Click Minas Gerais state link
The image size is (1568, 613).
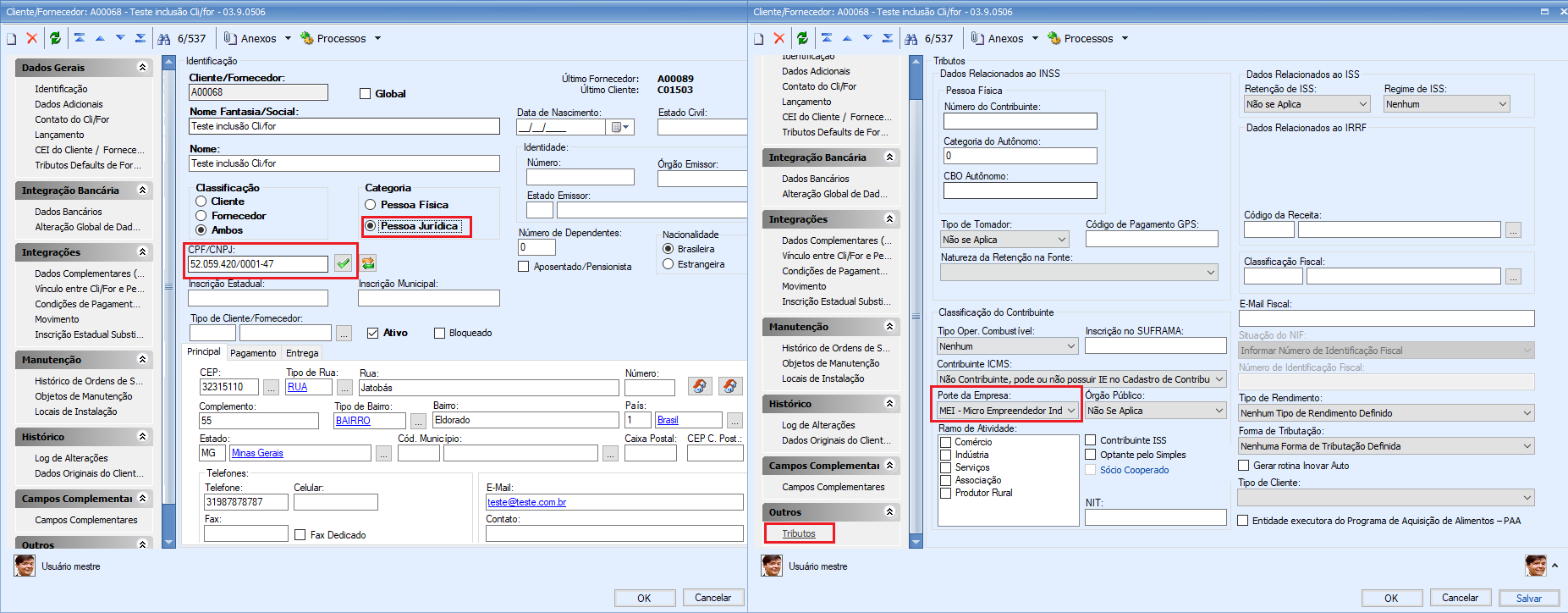257,453
